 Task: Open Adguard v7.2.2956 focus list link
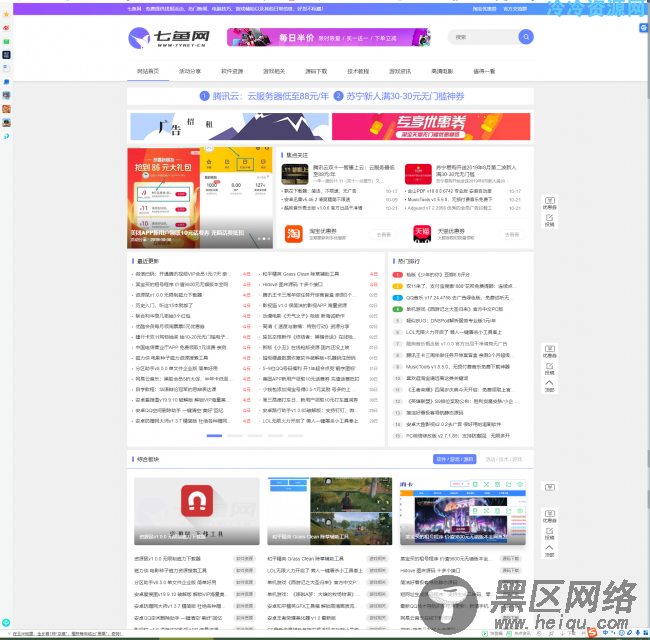449,208
